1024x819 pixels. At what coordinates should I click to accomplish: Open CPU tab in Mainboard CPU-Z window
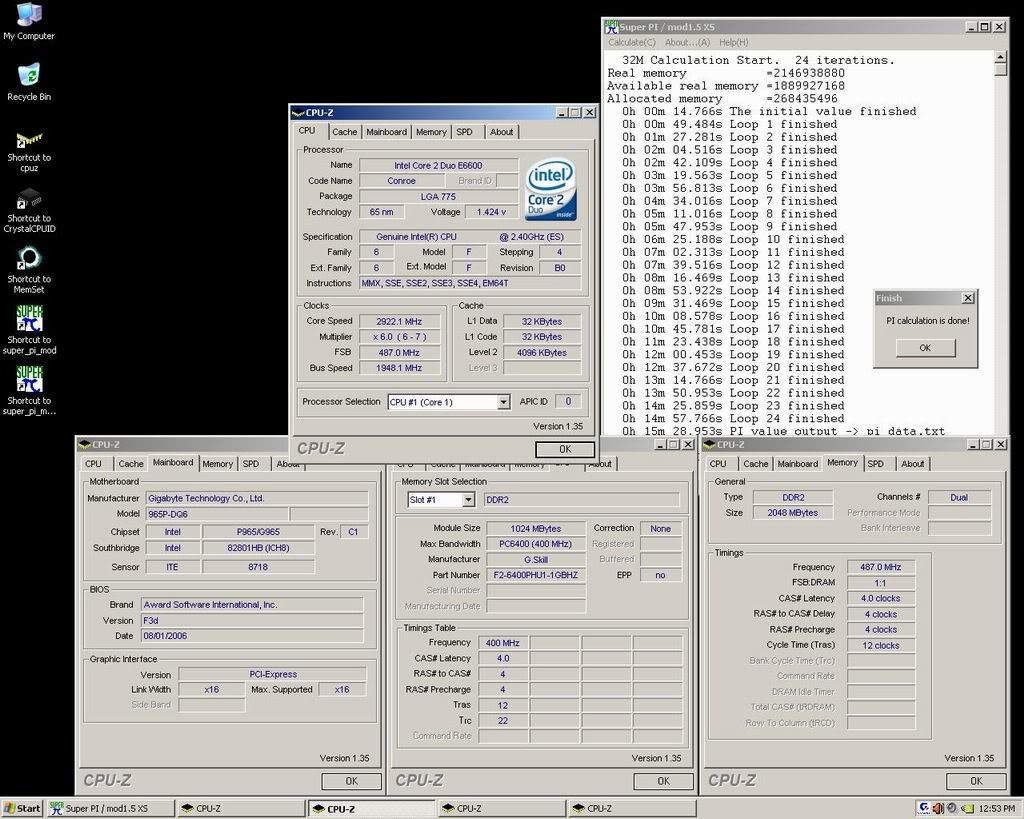93,464
